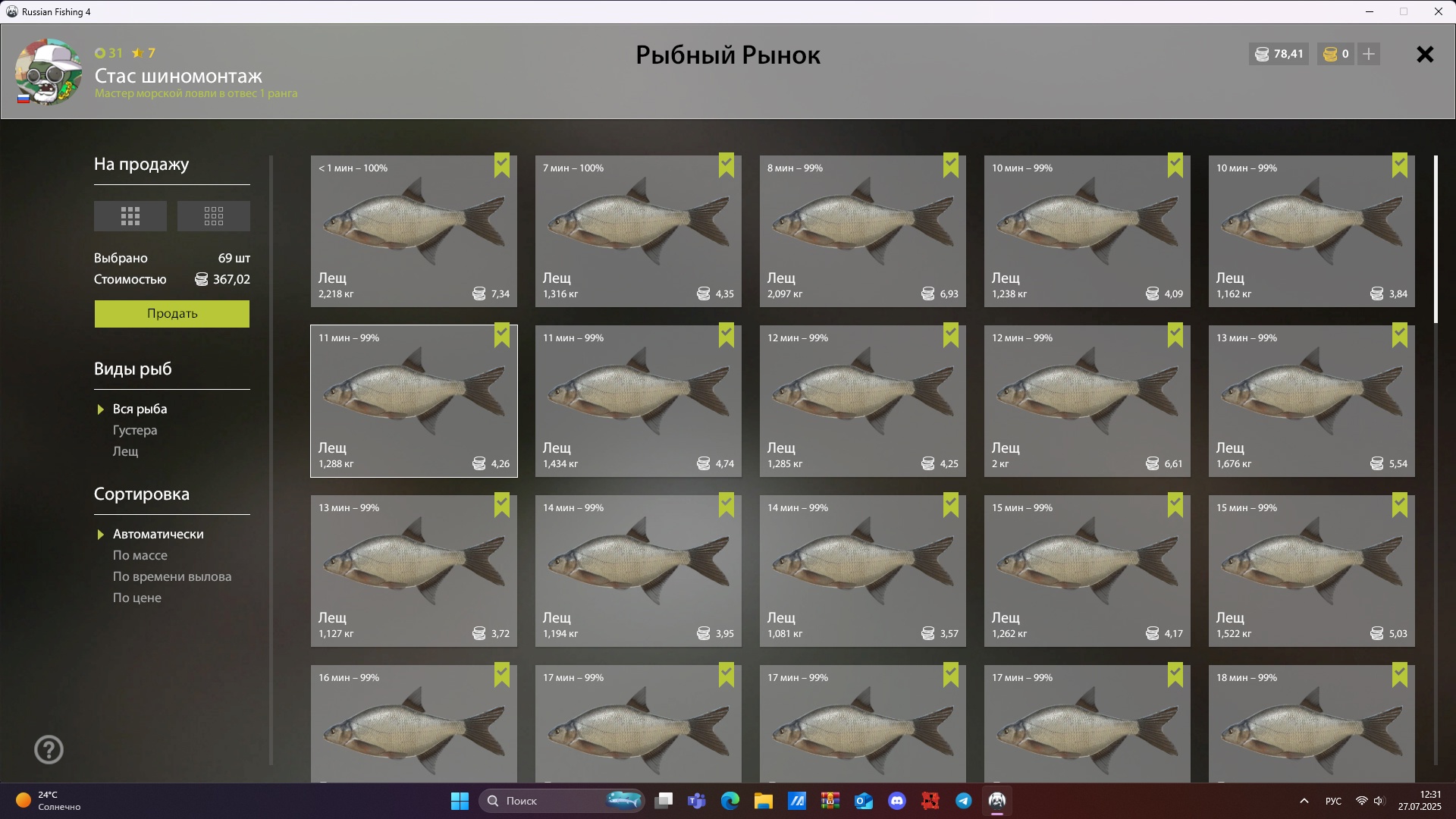This screenshot has height=819, width=1456.
Task: Click the silver coin icon beside 367,02
Action: click(201, 279)
